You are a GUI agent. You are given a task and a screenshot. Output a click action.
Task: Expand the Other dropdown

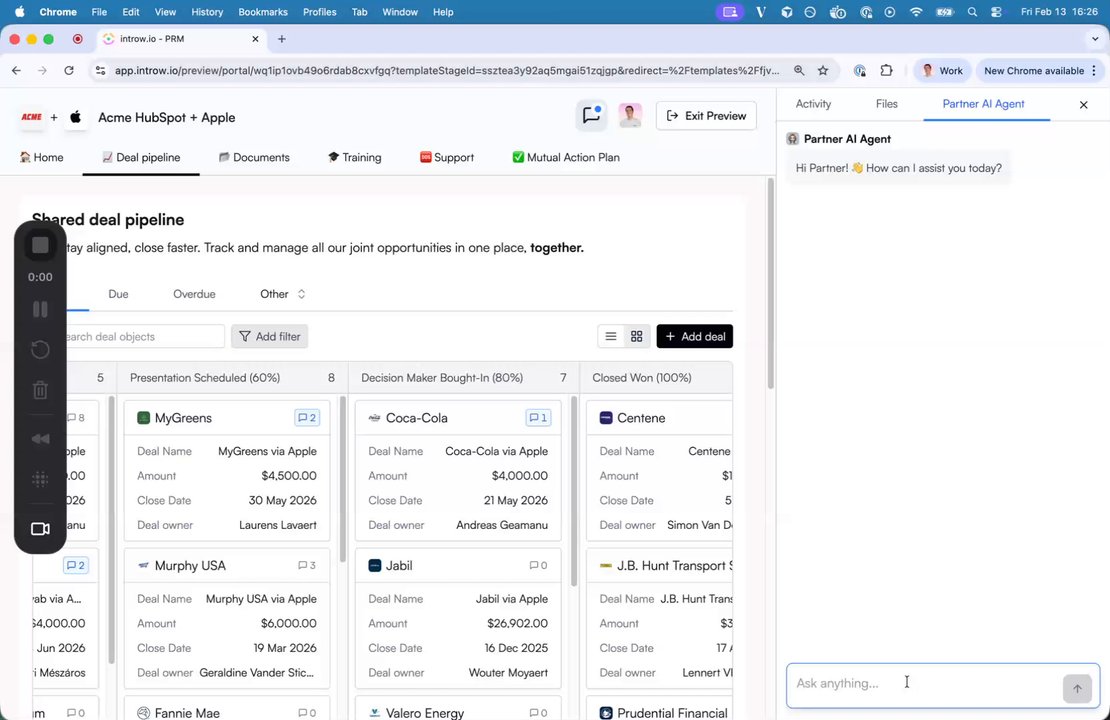pos(282,294)
